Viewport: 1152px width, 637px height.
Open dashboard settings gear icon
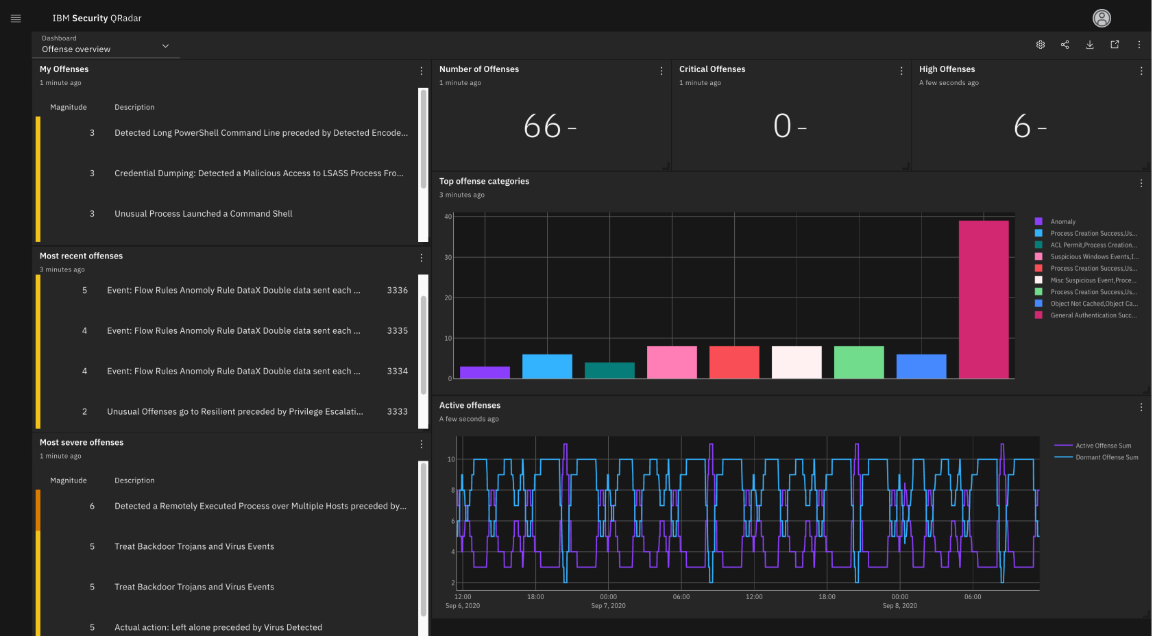click(x=1040, y=45)
